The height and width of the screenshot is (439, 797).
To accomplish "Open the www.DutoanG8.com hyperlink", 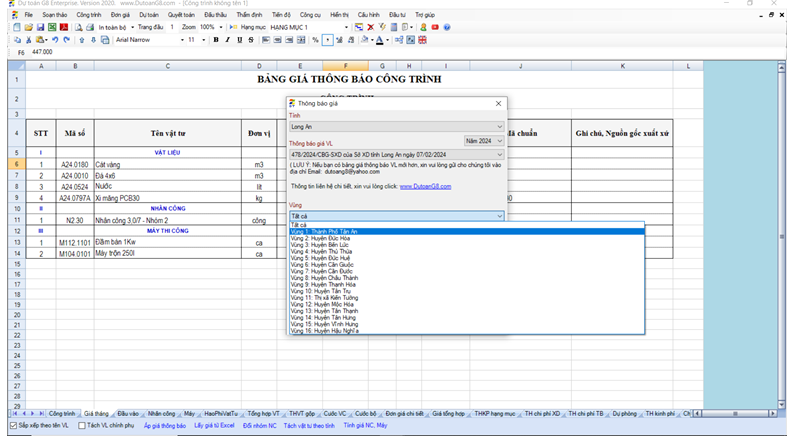I will [x=425, y=186].
